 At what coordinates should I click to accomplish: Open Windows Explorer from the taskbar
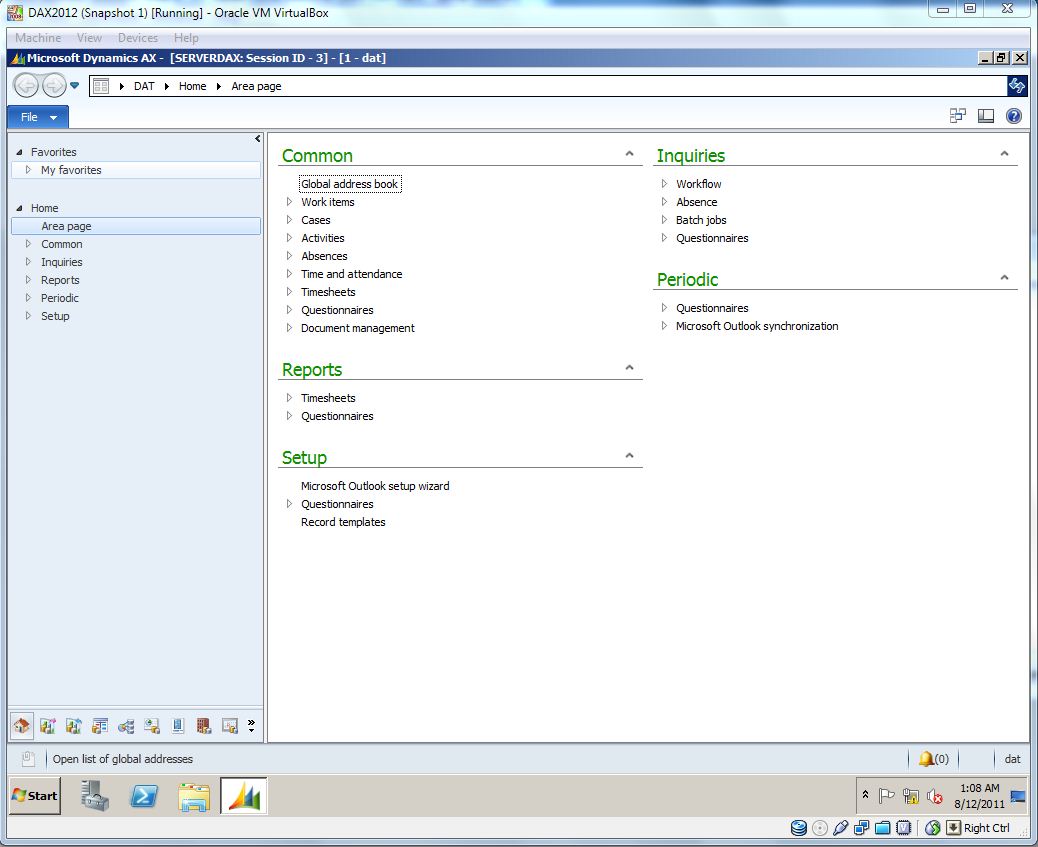(194, 797)
